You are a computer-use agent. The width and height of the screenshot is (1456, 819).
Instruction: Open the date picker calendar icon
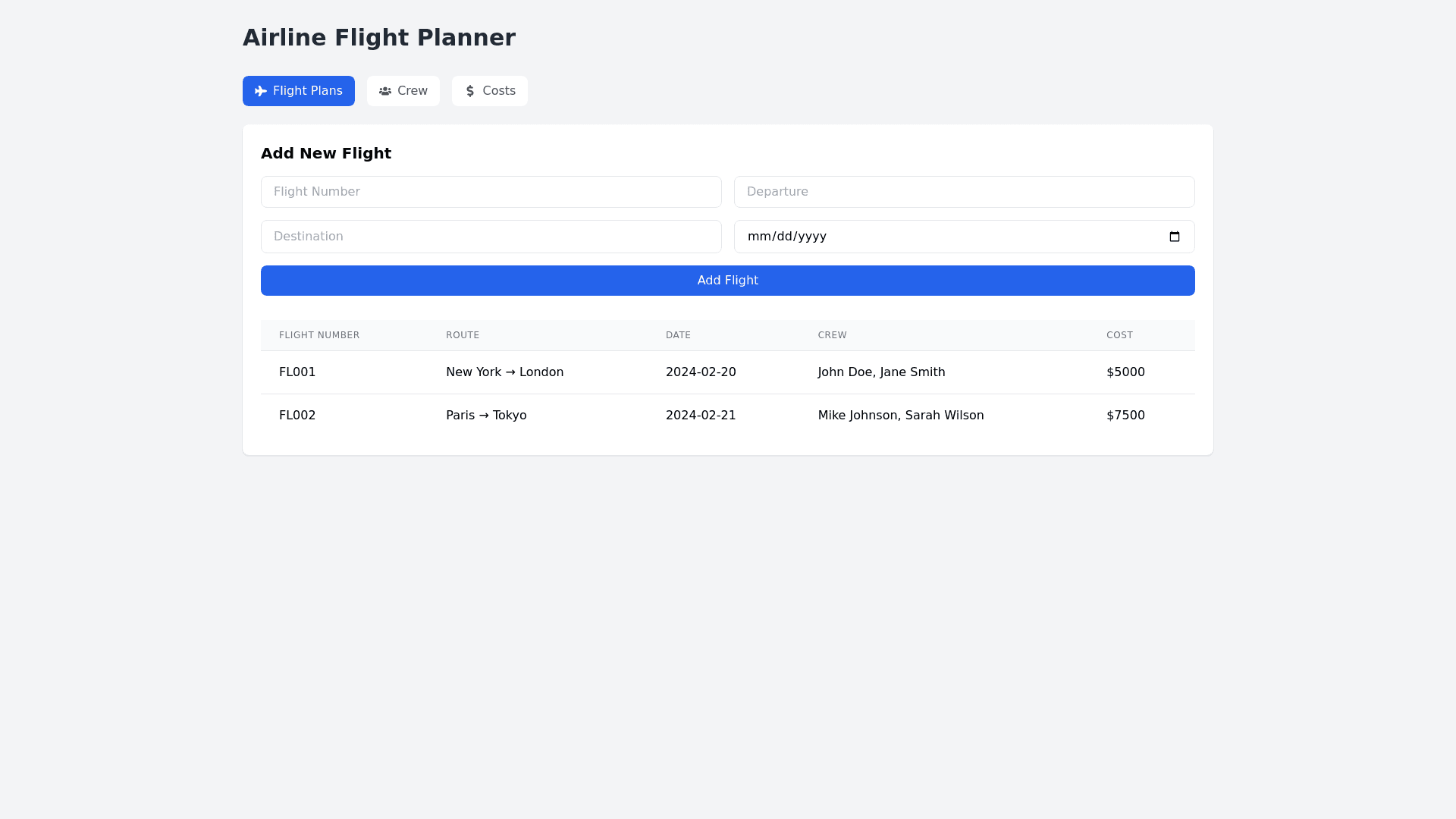[x=1175, y=237]
